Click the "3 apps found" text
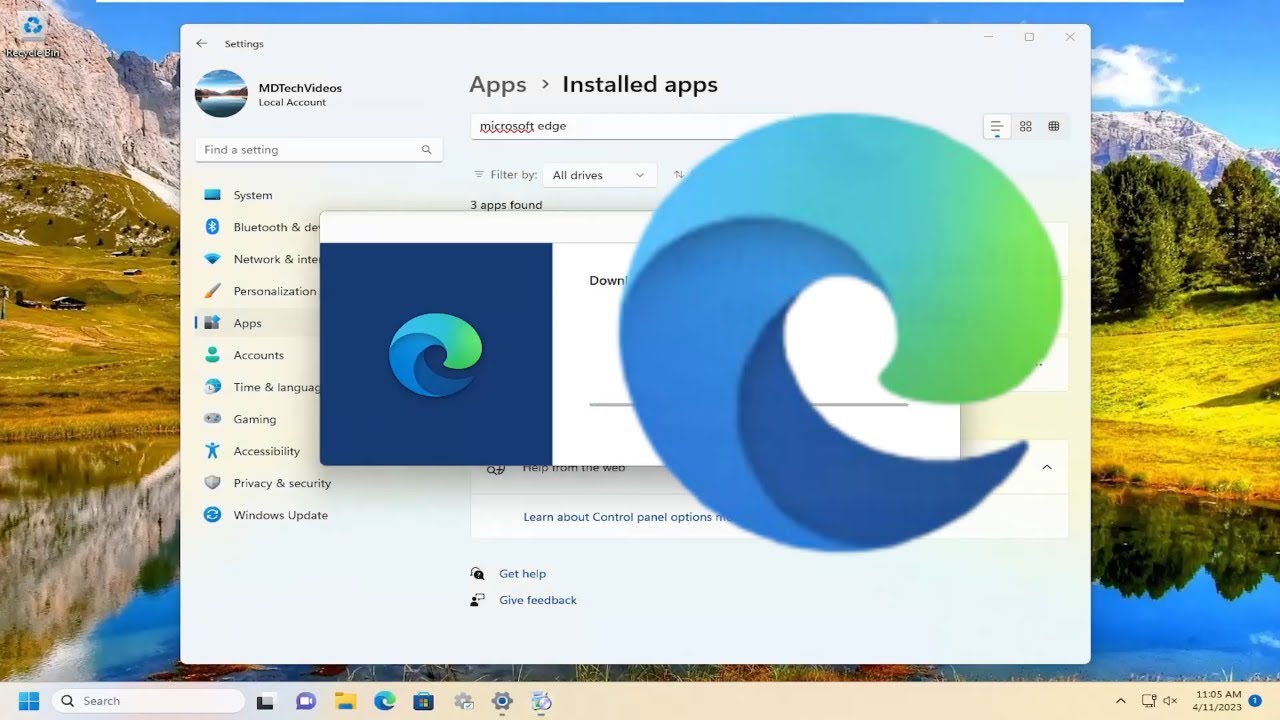The height and width of the screenshot is (720, 1280). (506, 205)
